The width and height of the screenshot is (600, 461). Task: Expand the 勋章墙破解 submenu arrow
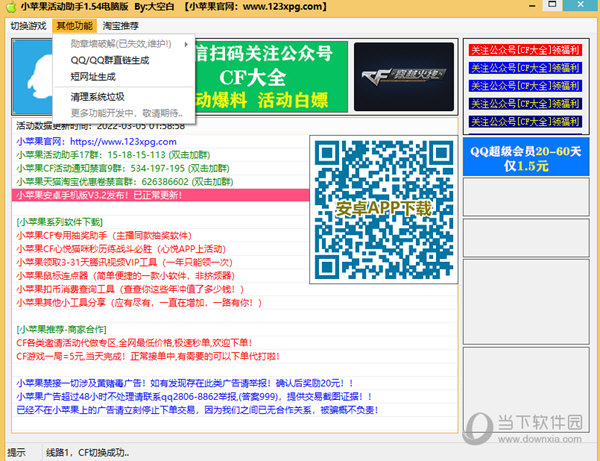pyautogui.click(x=186, y=44)
